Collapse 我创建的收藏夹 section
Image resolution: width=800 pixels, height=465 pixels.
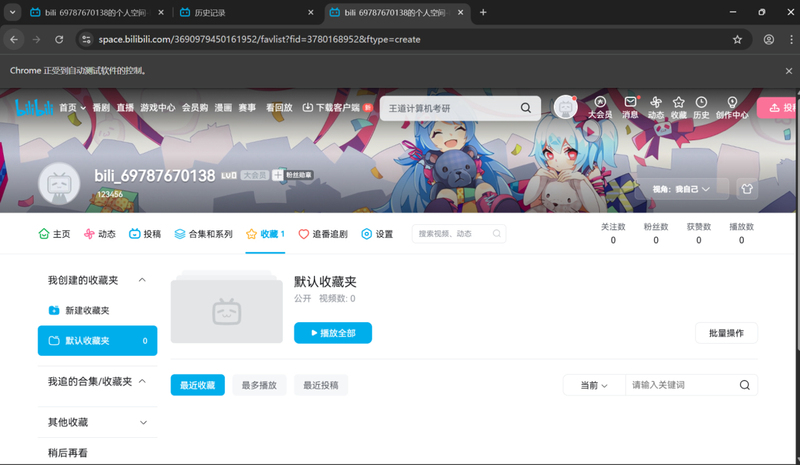click(x=142, y=280)
